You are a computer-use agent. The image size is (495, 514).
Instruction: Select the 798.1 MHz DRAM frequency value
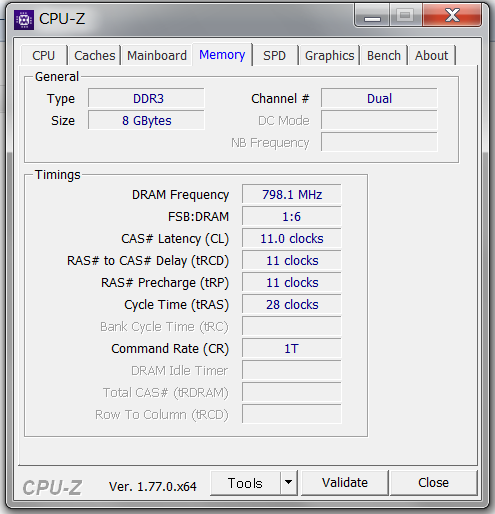(x=292, y=195)
